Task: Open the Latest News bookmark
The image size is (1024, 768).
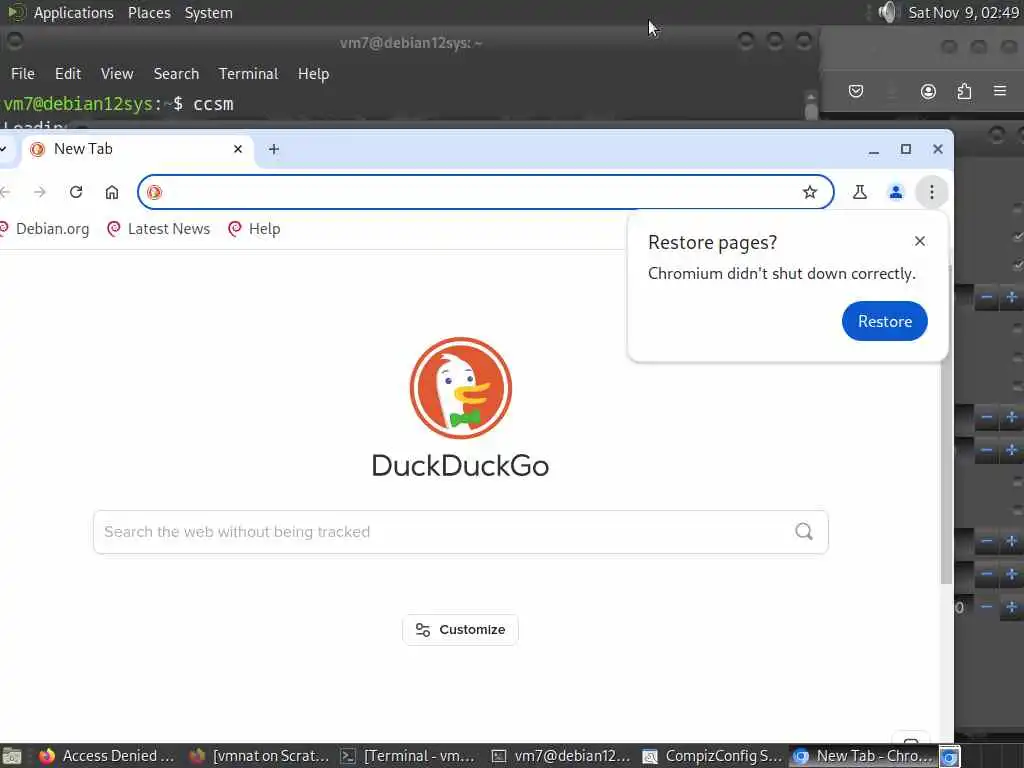Action: [x=159, y=229]
